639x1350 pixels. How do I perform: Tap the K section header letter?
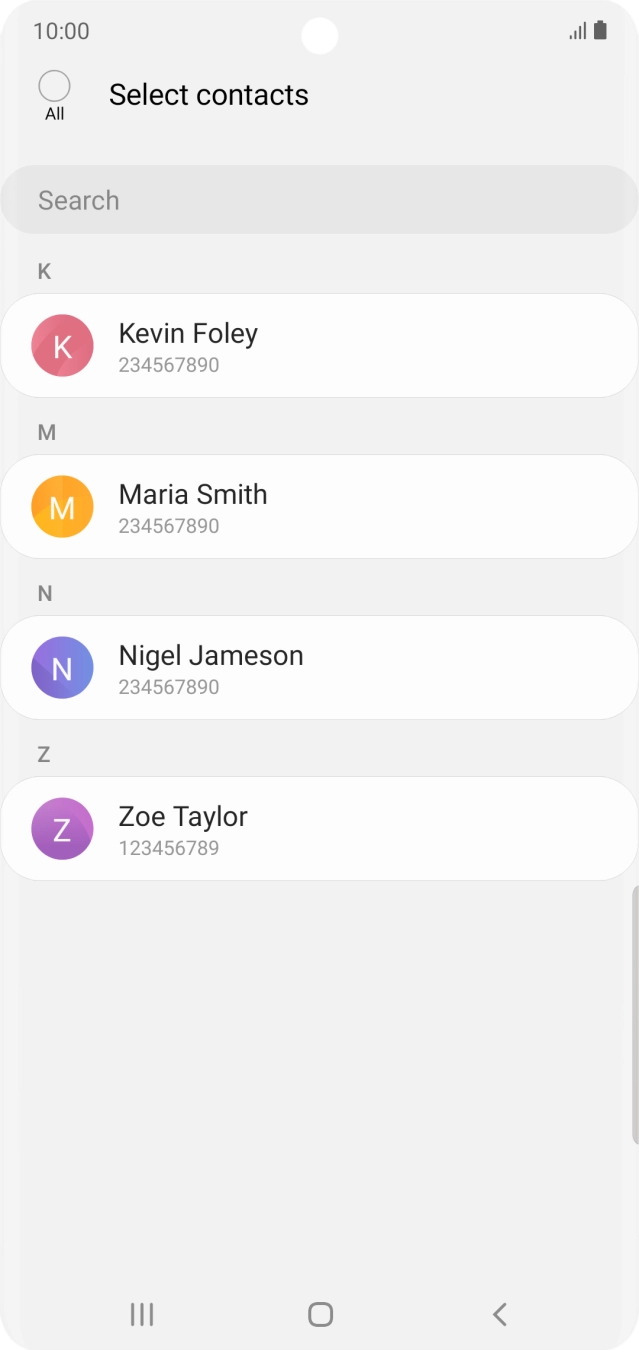coord(44,272)
